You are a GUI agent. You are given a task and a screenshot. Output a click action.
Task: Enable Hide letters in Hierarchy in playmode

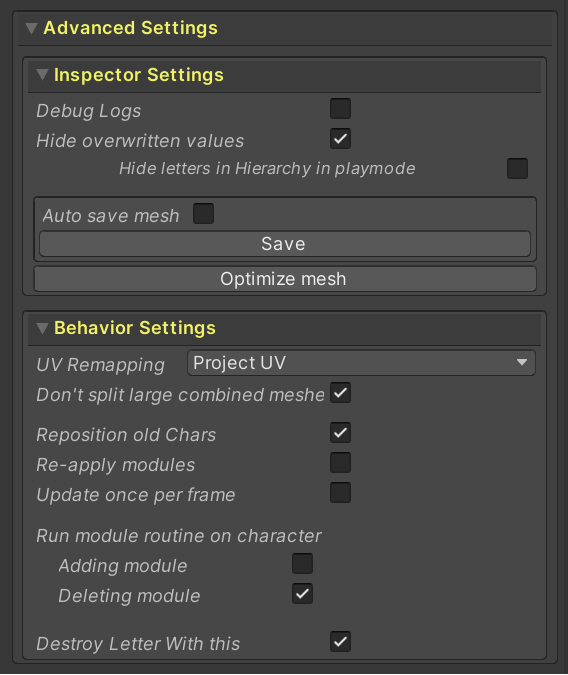(x=517, y=168)
